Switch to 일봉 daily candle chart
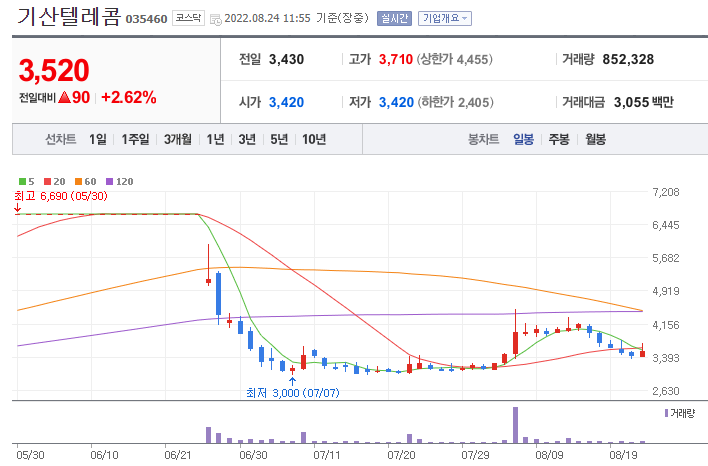 coord(523,139)
